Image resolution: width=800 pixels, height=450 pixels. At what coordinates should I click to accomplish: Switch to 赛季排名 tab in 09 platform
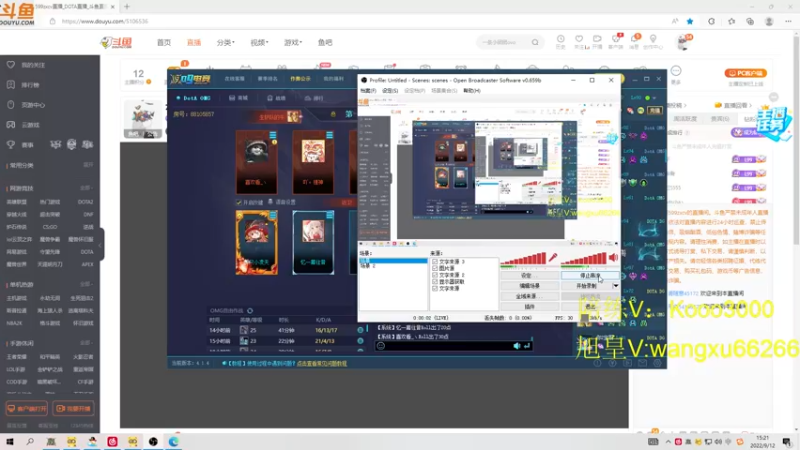[267, 79]
